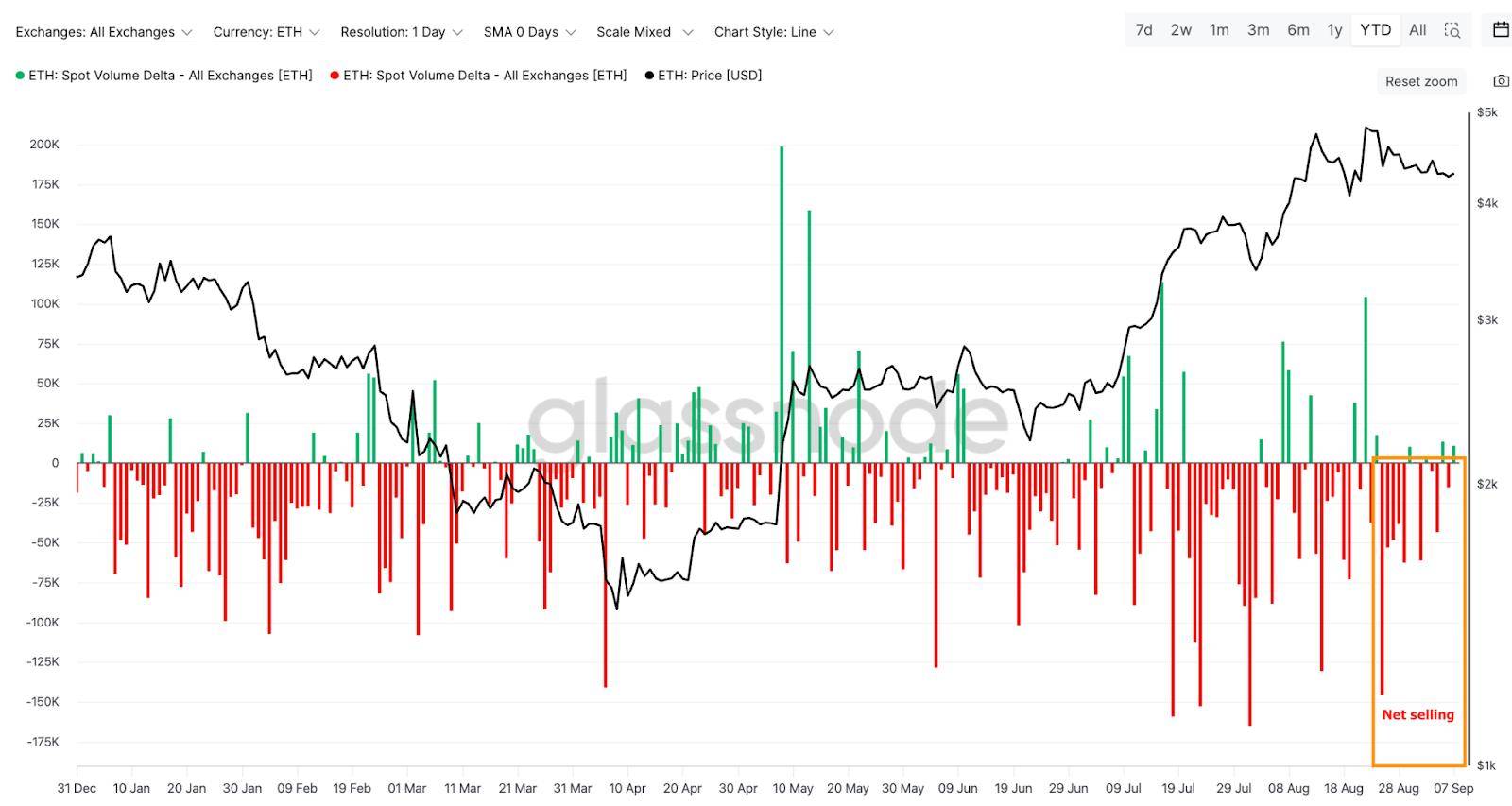The height and width of the screenshot is (806, 1512).
Task: Open the Resolution: 1 Day dropdown
Action: (x=402, y=32)
